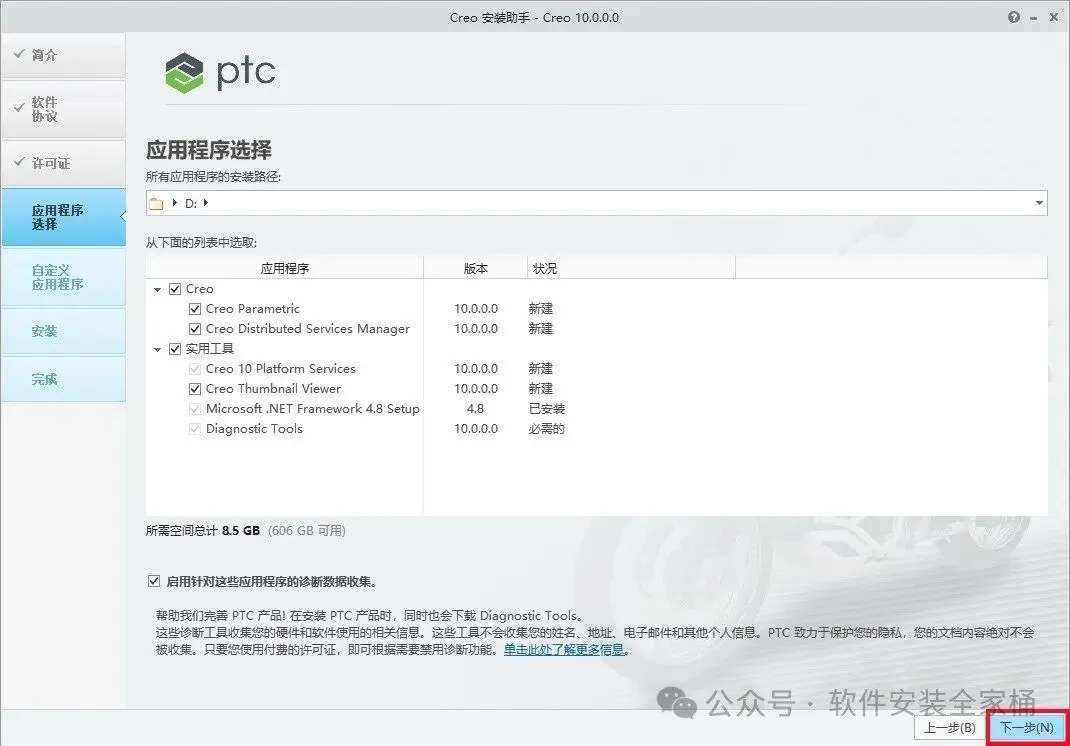Click the PTC logo
This screenshot has width=1070, height=746.
(x=220, y=72)
